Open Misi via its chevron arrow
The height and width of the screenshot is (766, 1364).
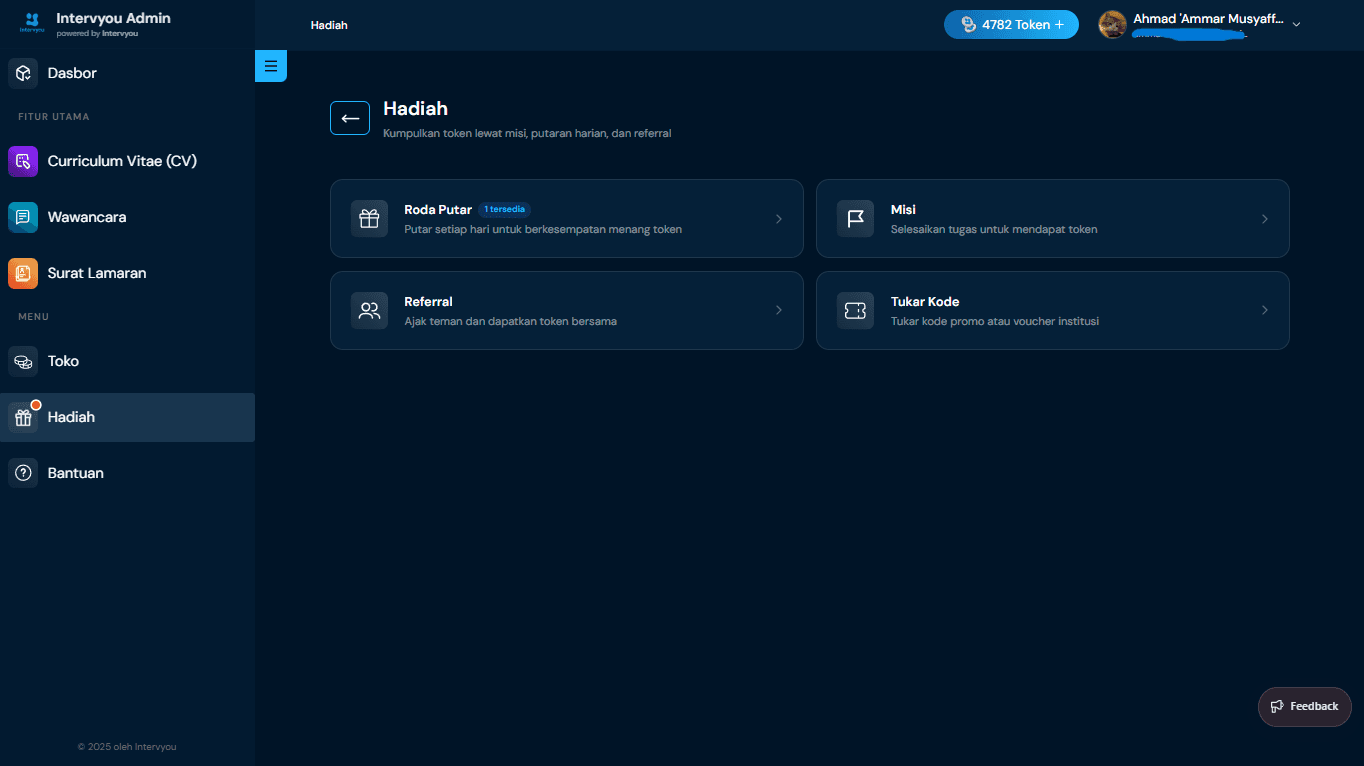pos(1265,219)
